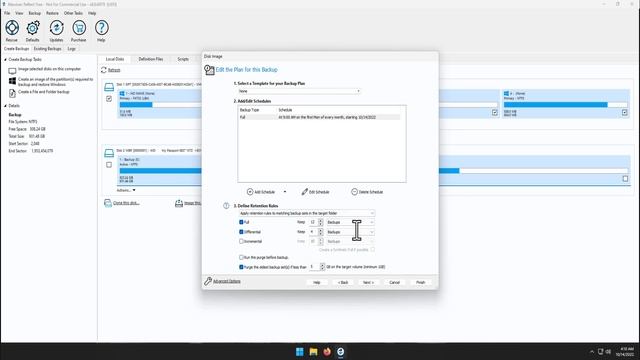Check the Disk 2 selection checkbox
Screen dimensions: 640x360
(109, 165)
